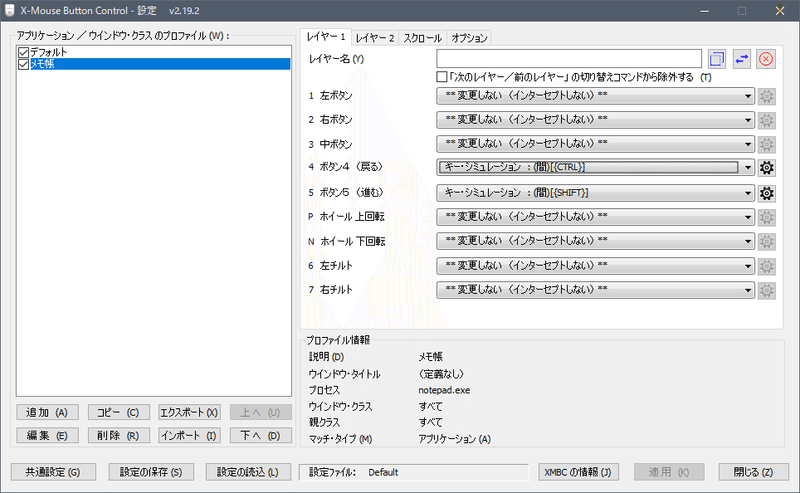
Task: Open settings gear for ボタン5 (進む)
Action: tap(766, 193)
